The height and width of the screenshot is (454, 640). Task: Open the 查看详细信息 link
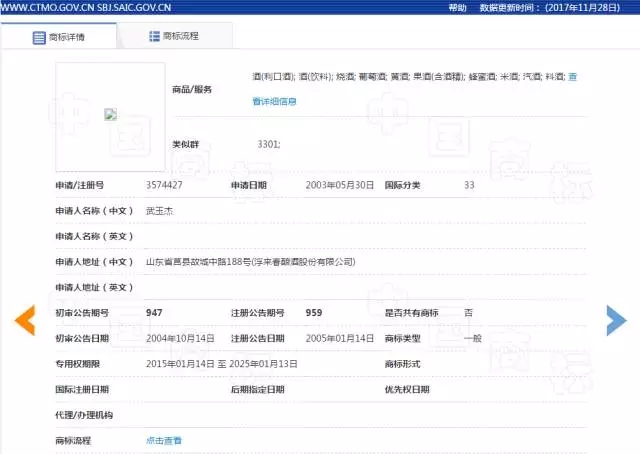(274, 101)
